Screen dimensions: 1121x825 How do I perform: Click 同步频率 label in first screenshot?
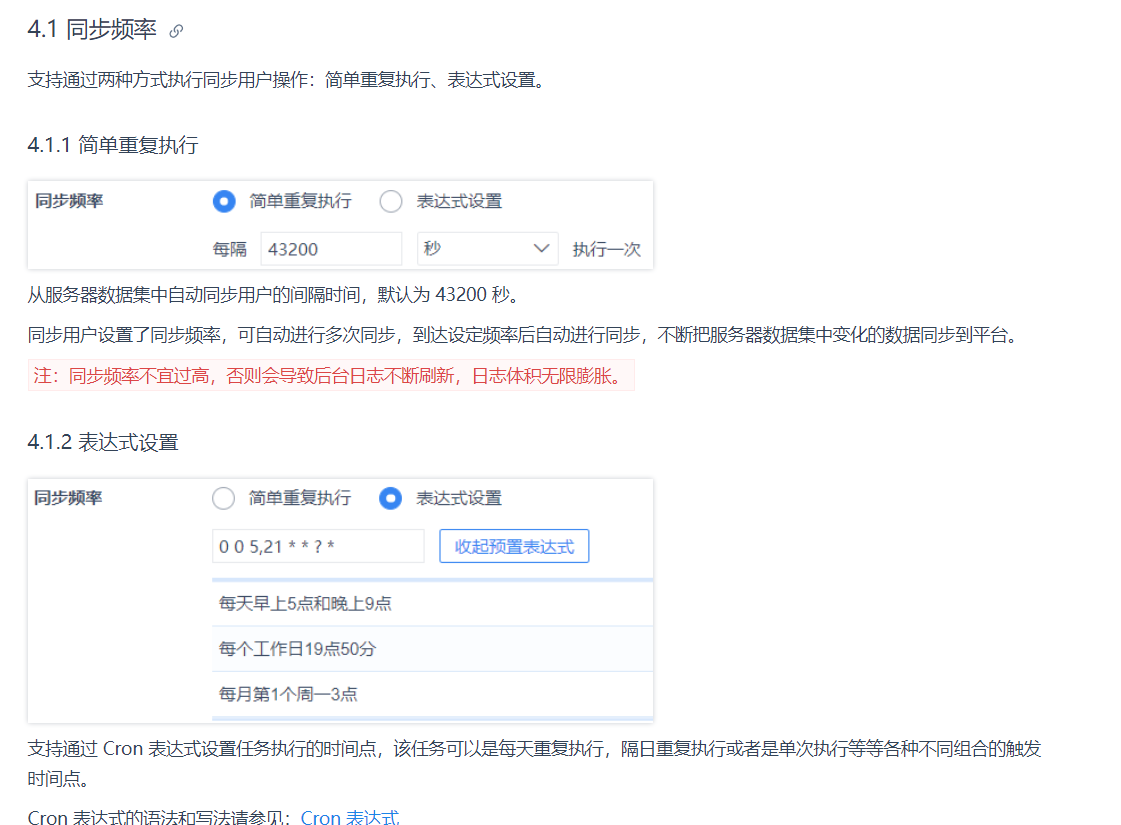69,201
